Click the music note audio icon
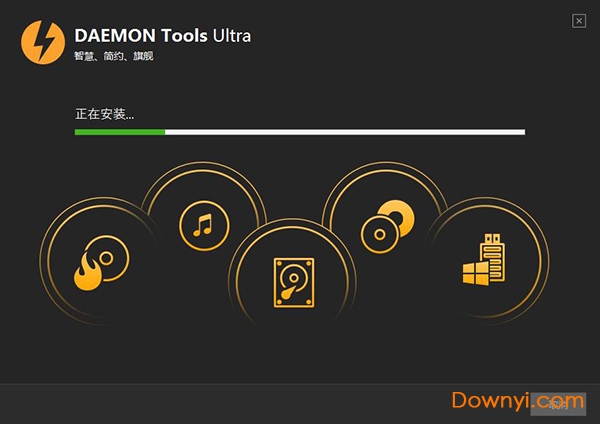Viewport: 600px width, 424px height. pos(204,225)
